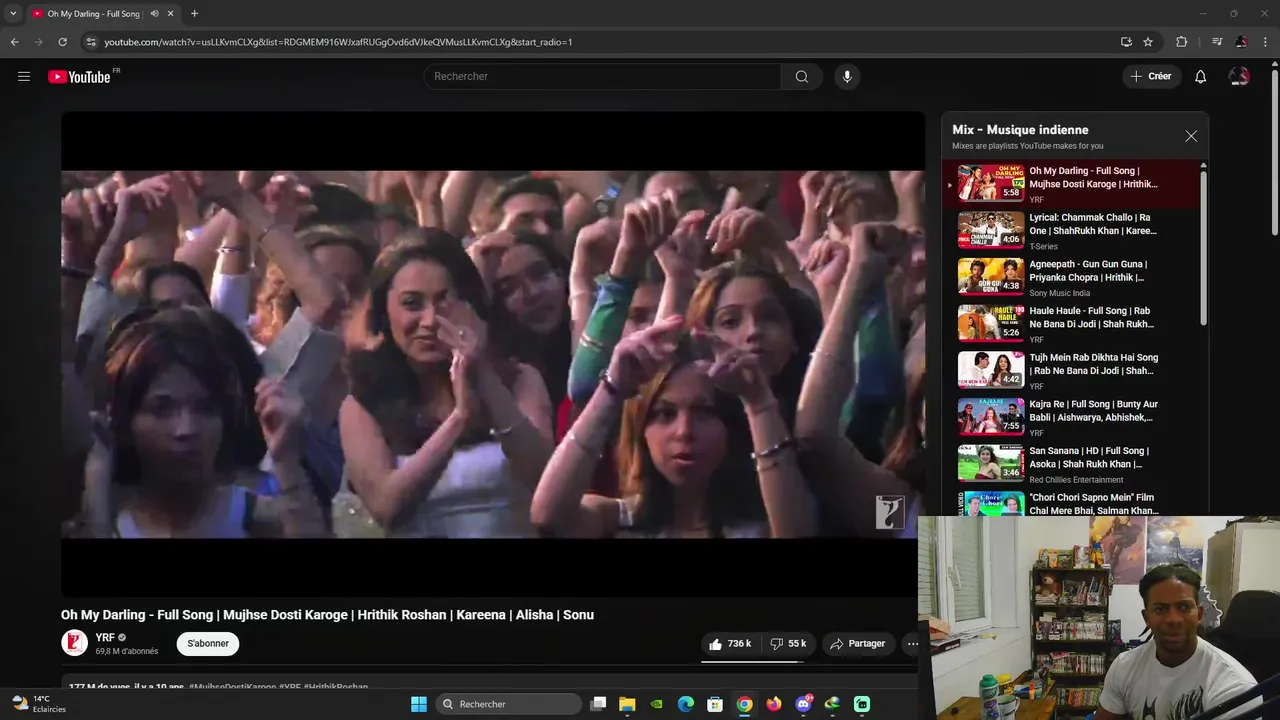
Task: Click the Créer button
Action: [1151, 76]
